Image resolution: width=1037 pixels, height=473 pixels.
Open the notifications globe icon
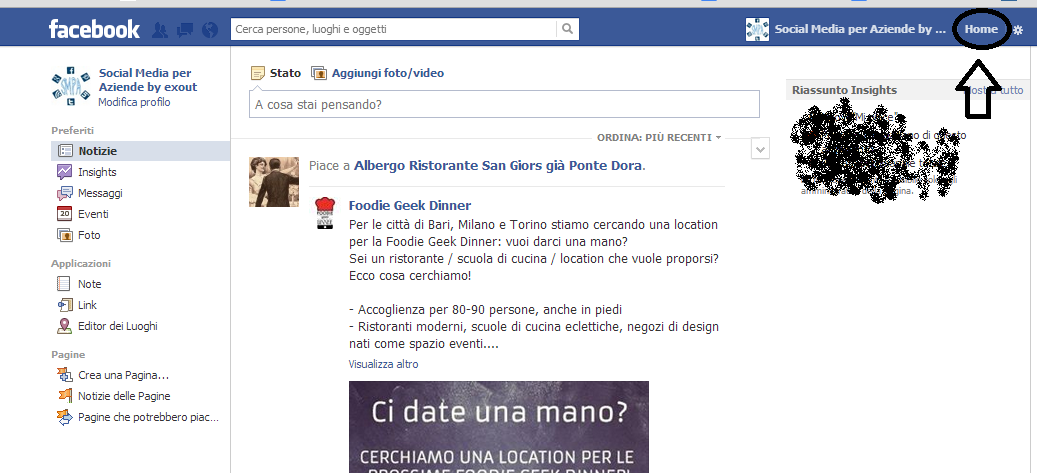coord(209,30)
